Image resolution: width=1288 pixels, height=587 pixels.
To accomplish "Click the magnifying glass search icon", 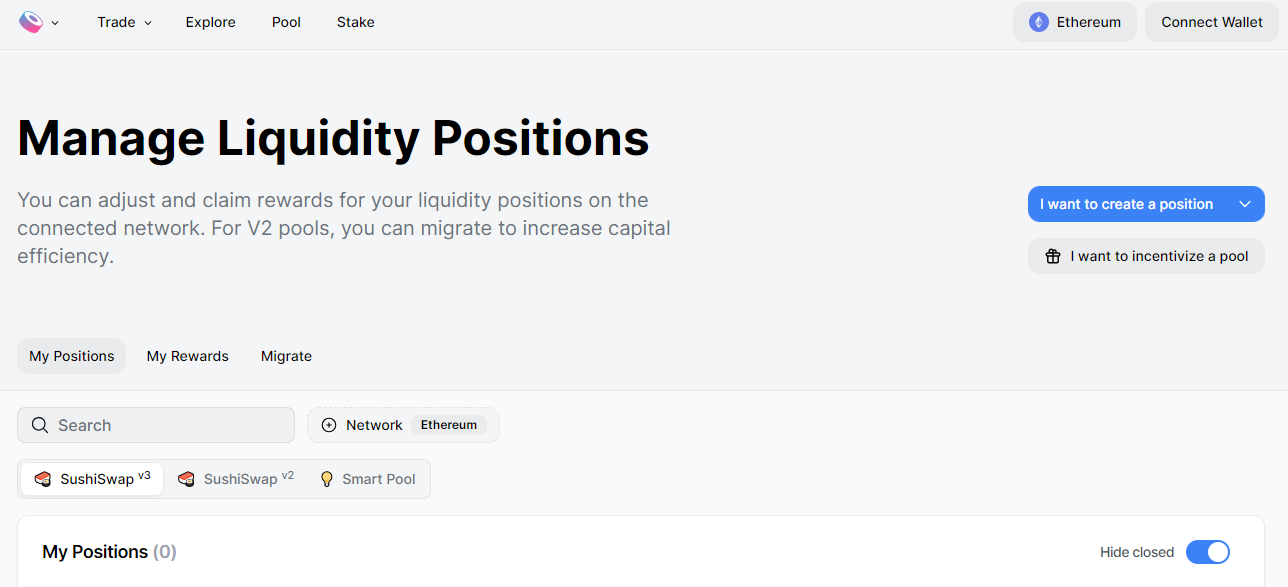I will point(40,425).
